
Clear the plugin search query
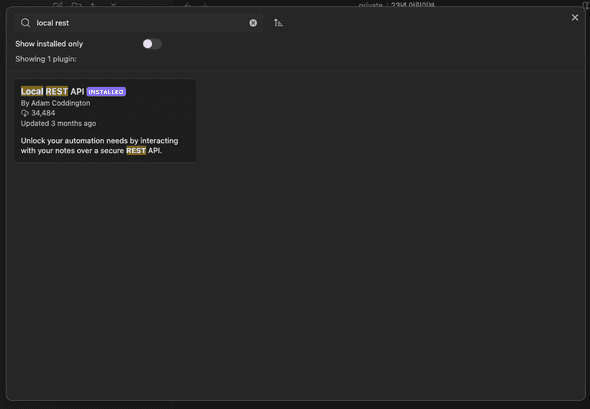click(x=253, y=23)
